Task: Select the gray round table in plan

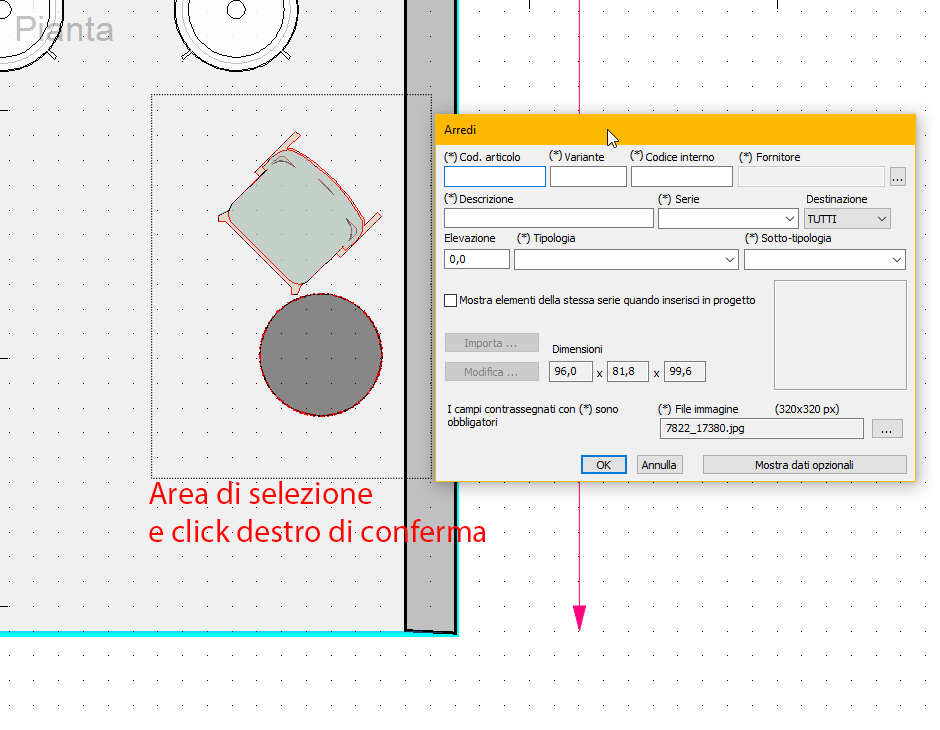Action: point(321,355)
